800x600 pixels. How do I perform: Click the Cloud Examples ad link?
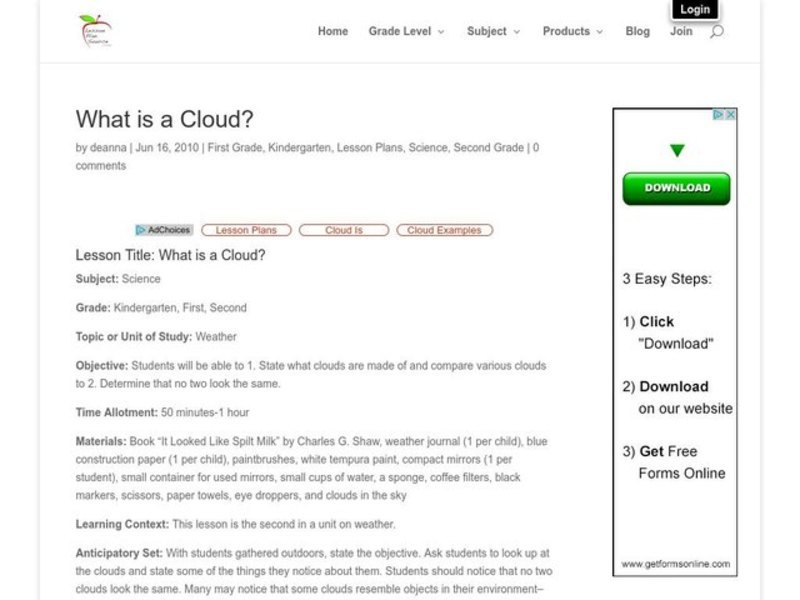(444, 229)
